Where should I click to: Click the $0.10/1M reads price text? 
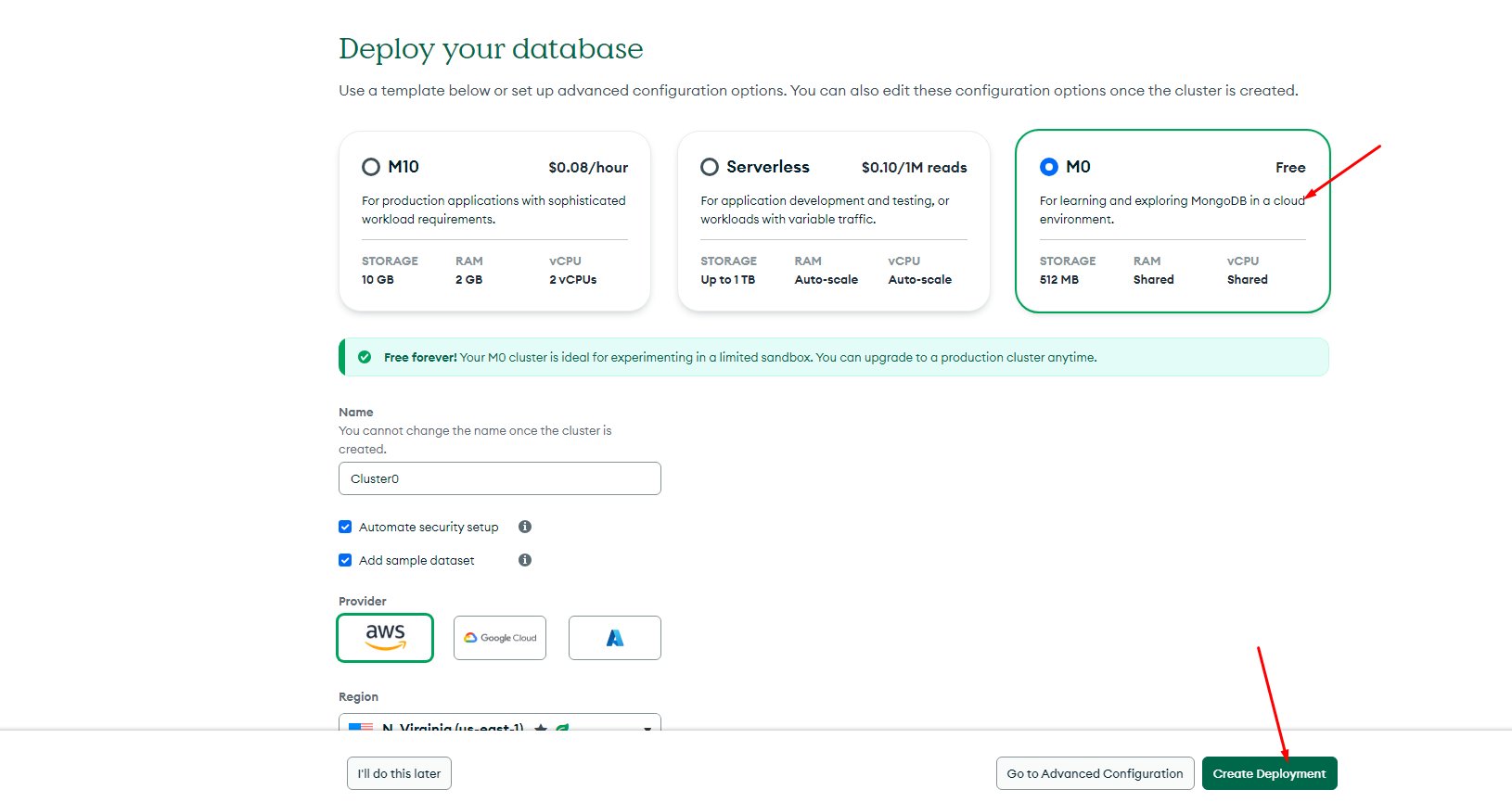coord(915,168)
